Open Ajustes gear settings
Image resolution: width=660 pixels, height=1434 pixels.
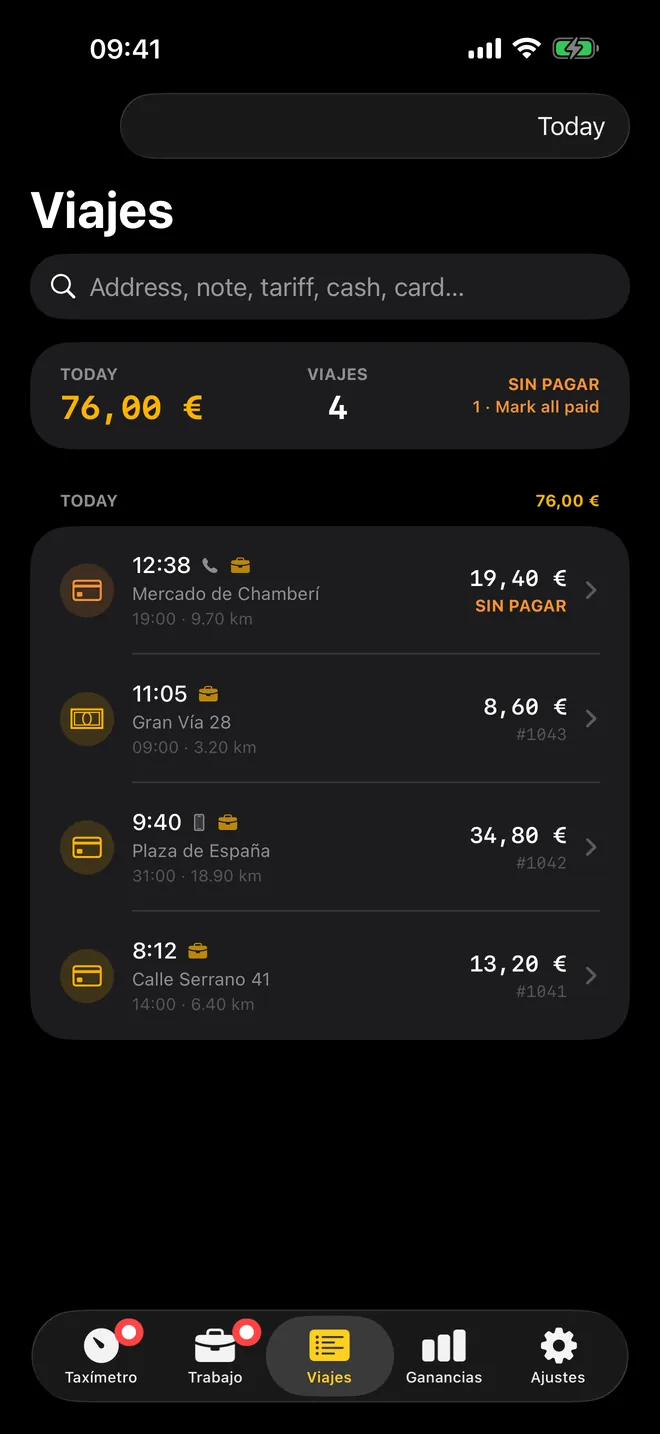click(558, 1356)
